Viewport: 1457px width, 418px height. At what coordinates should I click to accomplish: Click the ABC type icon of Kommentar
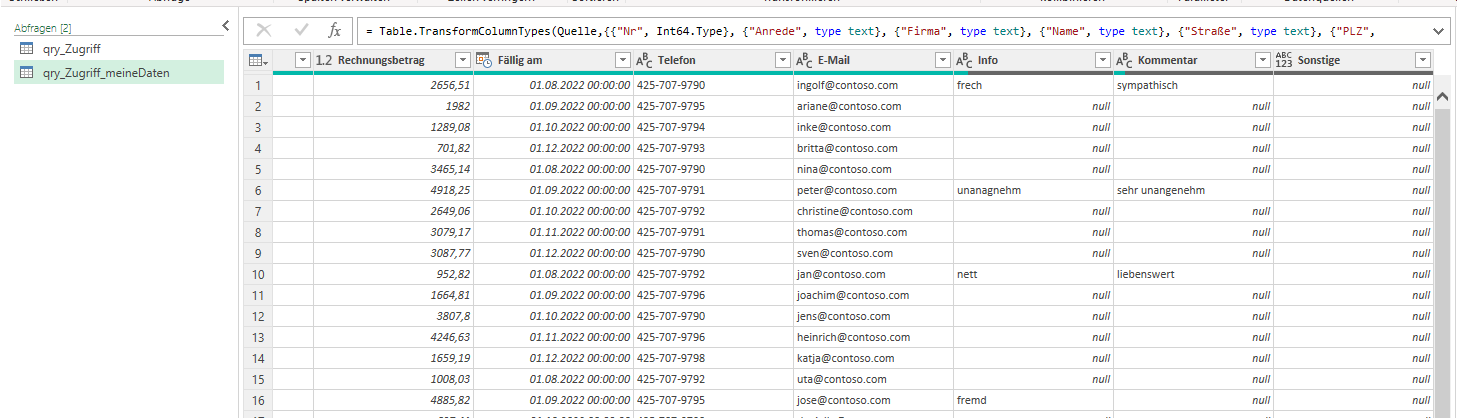click(1124, 61)
